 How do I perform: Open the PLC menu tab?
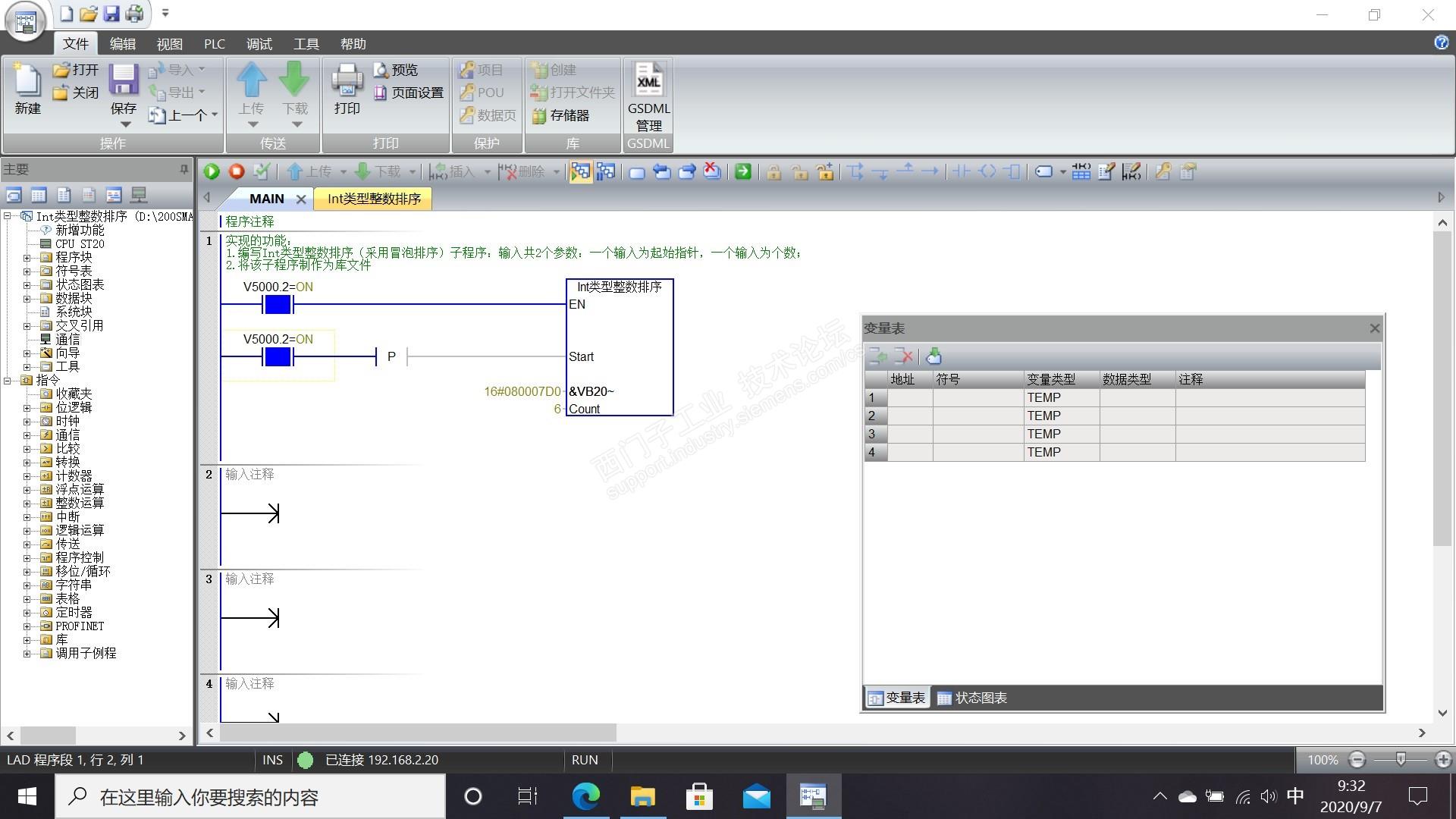[x=214, y=44]
